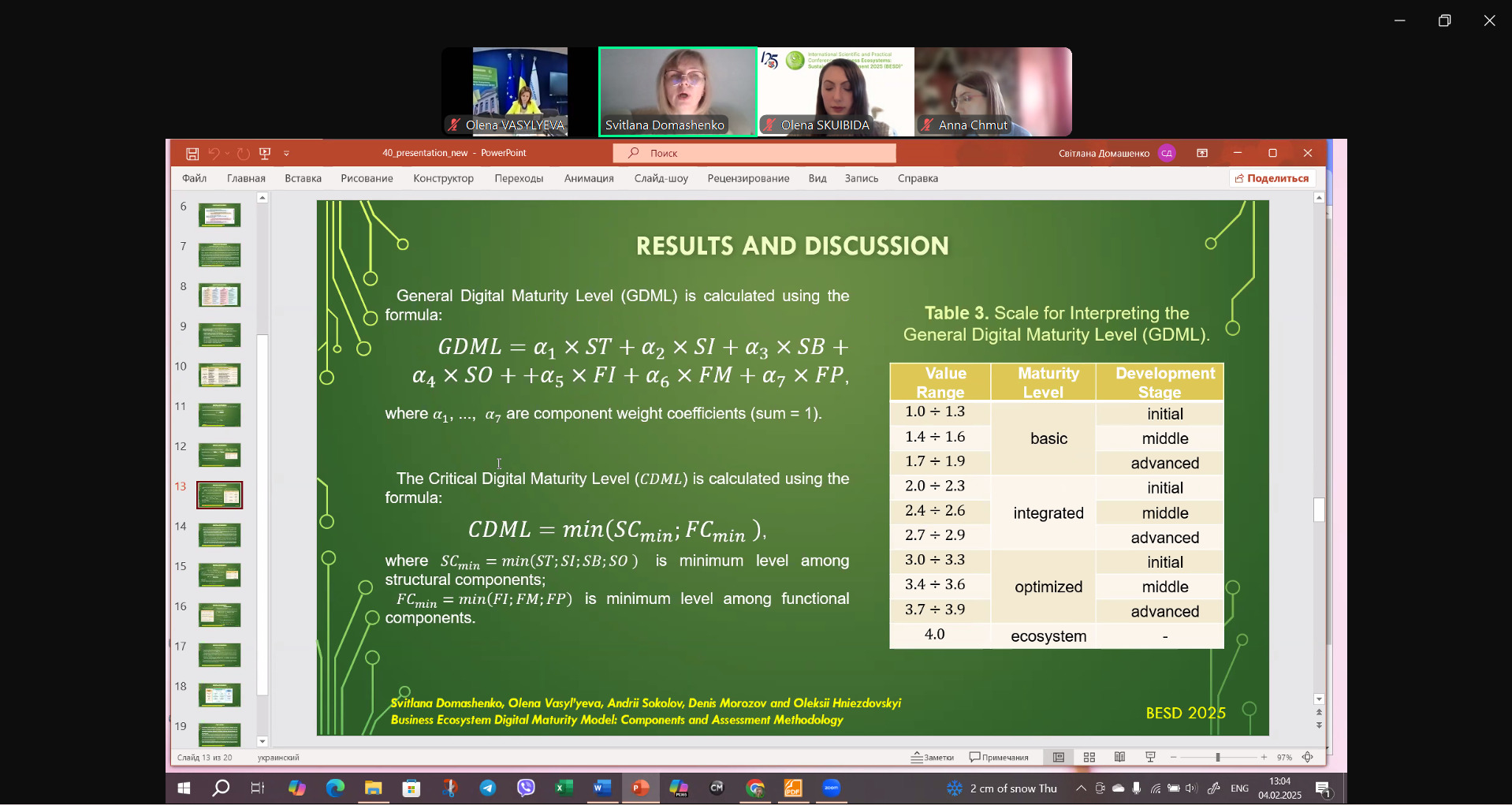This screenshot has height=805, width=1512.
Task: Expand the Customize Quick Access Toolbar dropdown
Action: point(286,154)
